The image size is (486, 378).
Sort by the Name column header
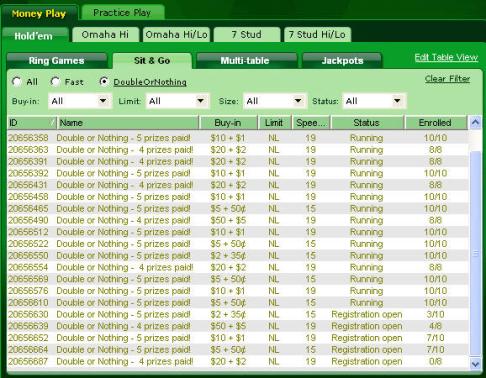128,123
